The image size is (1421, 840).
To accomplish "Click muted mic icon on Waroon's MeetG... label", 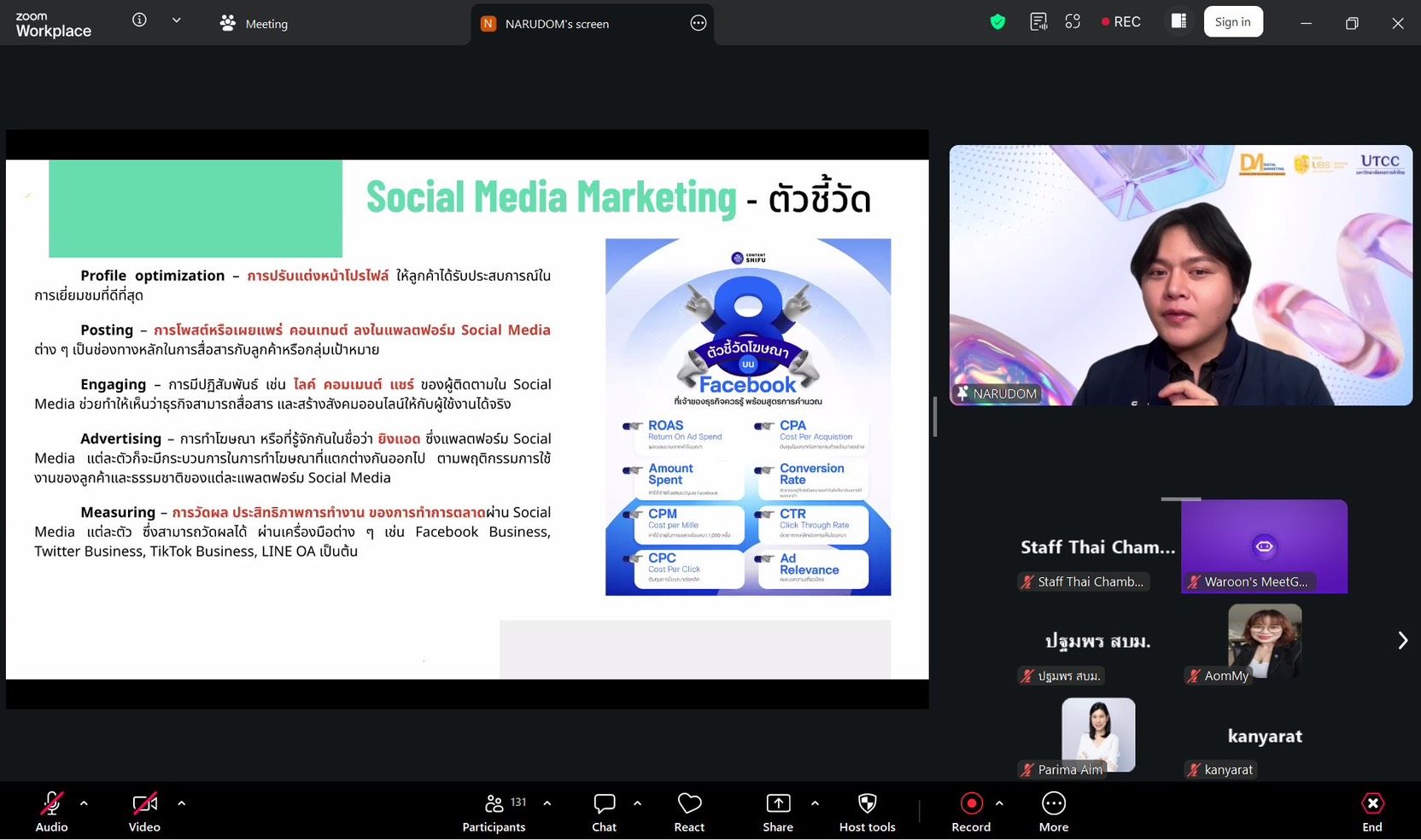I will pyautogui.click(x=1194, y=582).
